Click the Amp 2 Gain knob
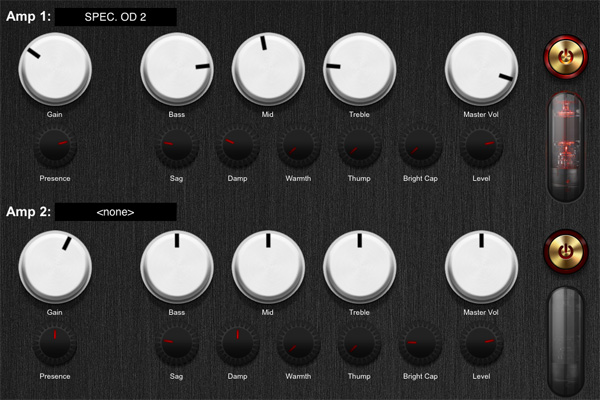 (x=55, y=266)
